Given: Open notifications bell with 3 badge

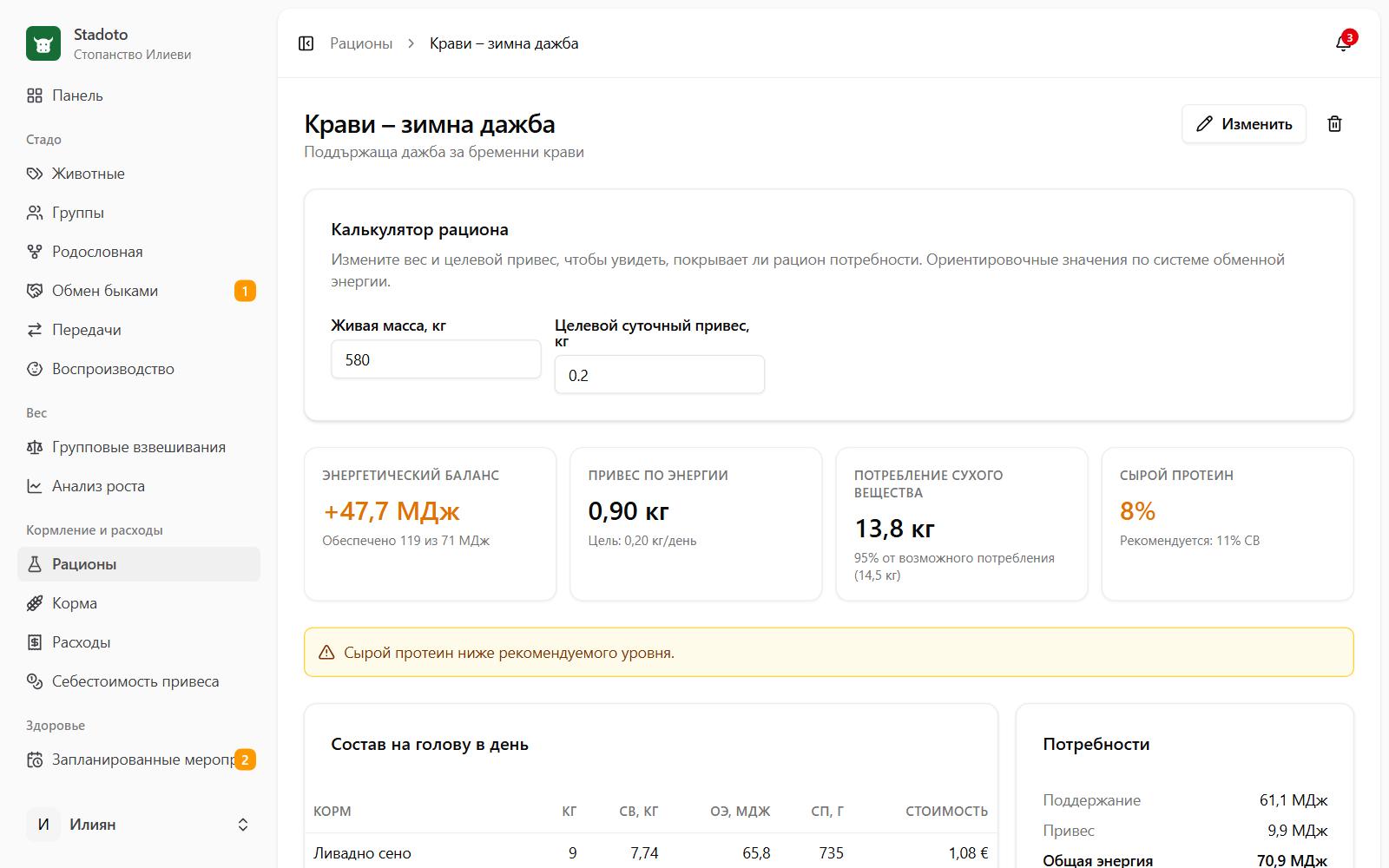Looking at the screenshot, I should [x=1343, y=43].
